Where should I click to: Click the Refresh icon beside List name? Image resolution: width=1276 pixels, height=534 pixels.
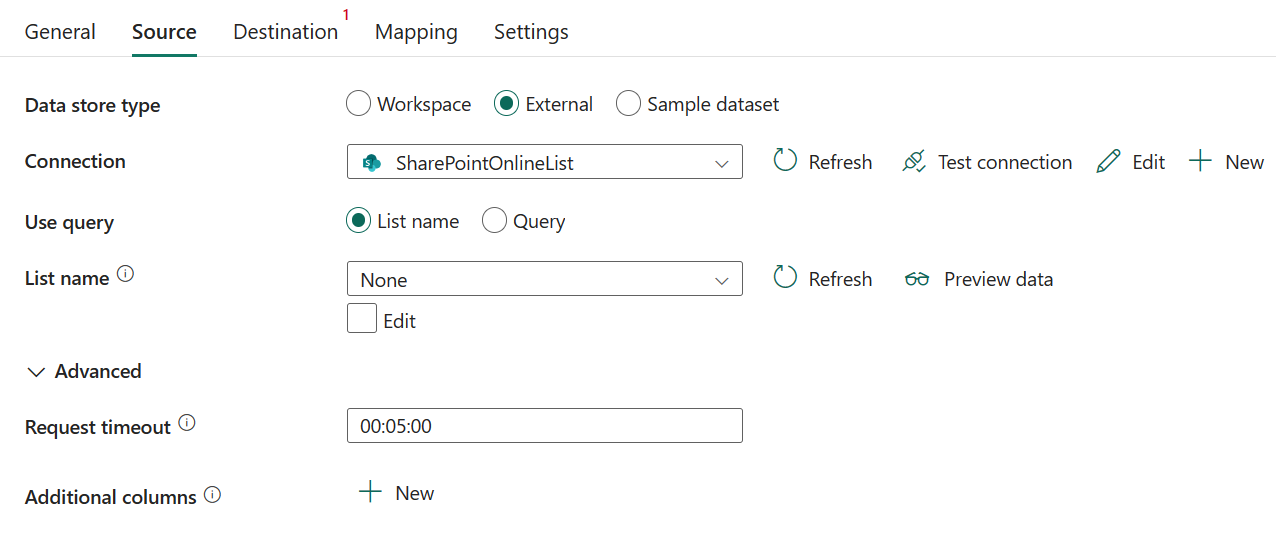[785, 278]
